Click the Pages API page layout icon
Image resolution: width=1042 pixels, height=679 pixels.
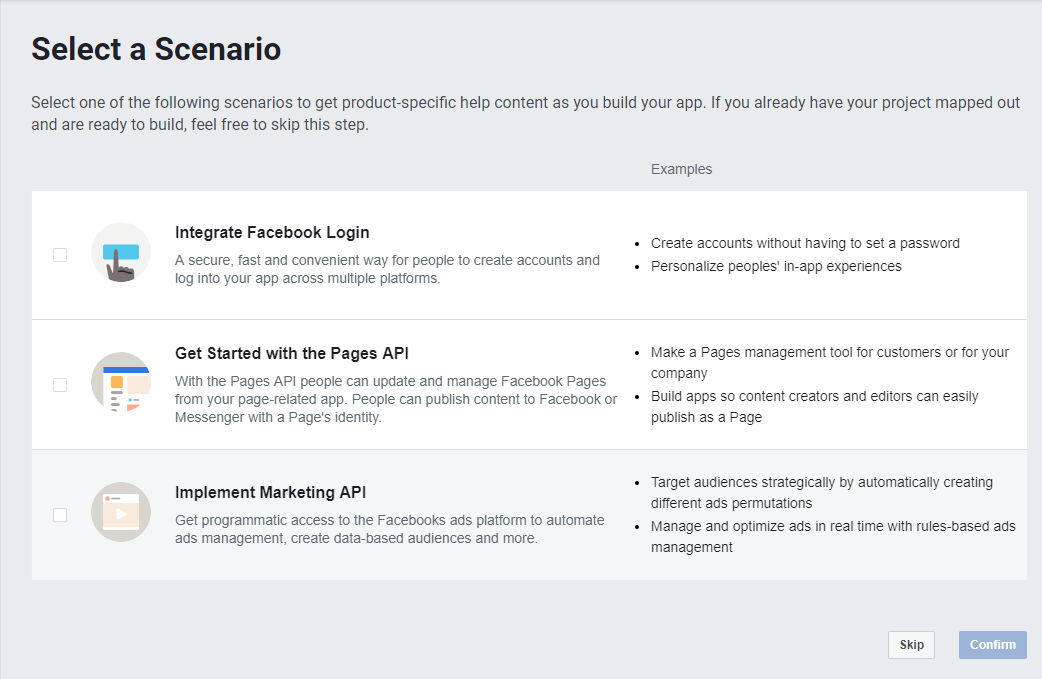pos(121,382)
